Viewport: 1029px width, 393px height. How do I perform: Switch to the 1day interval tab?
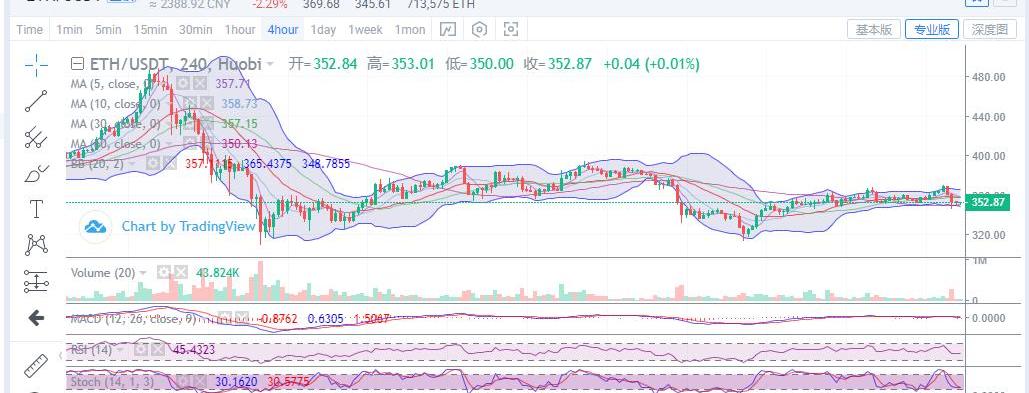point(323,30)
